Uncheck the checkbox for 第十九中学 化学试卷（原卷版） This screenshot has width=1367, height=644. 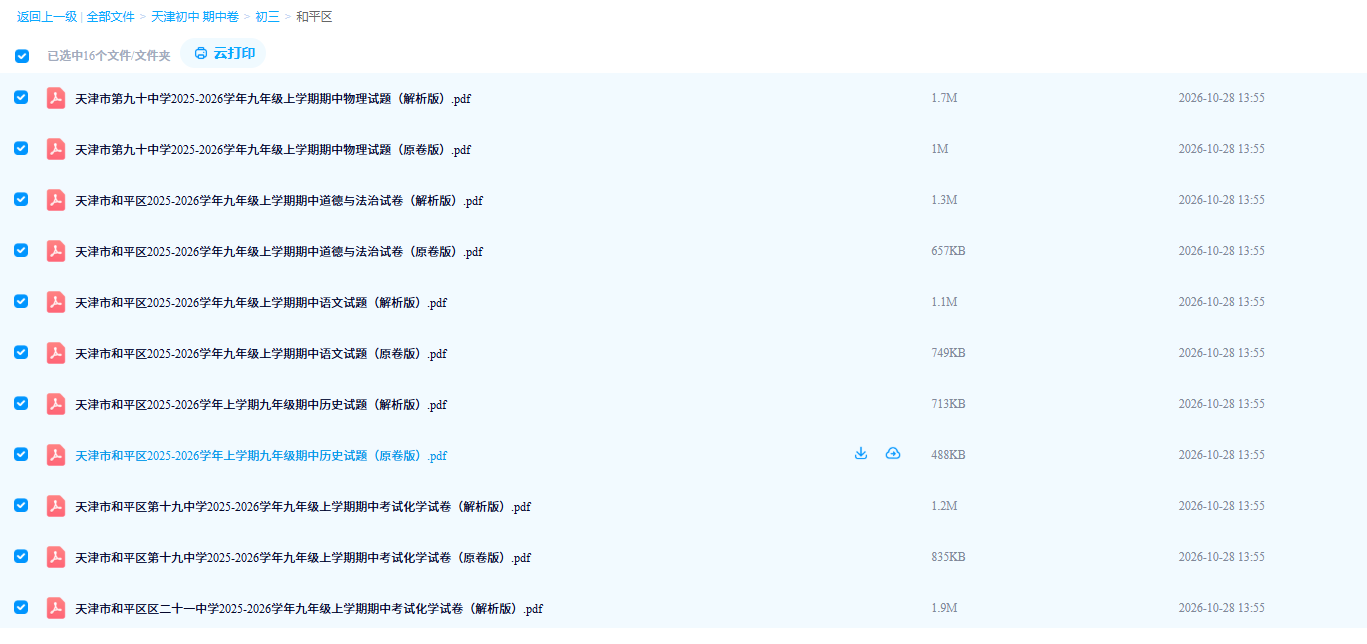21,556
